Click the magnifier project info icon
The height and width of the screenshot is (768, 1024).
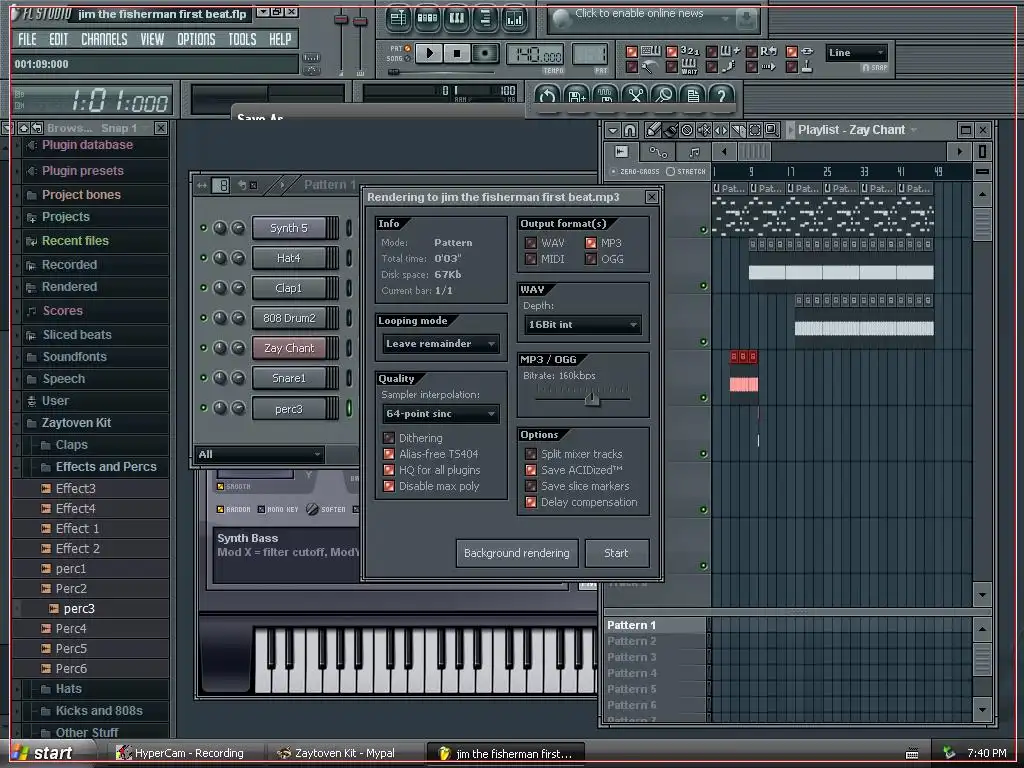pyautogui.click(x=664, y=96)
